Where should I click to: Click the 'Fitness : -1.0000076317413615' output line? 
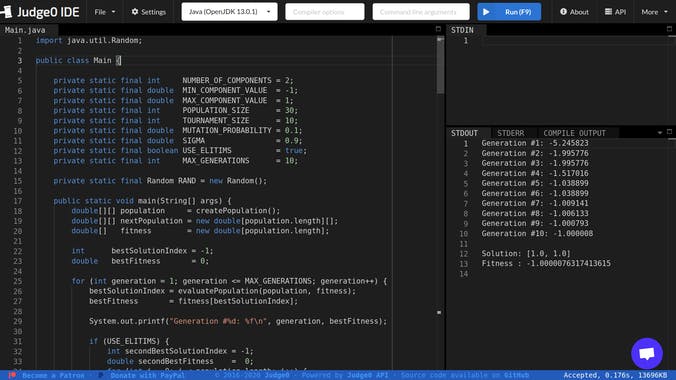coord(546,264)
